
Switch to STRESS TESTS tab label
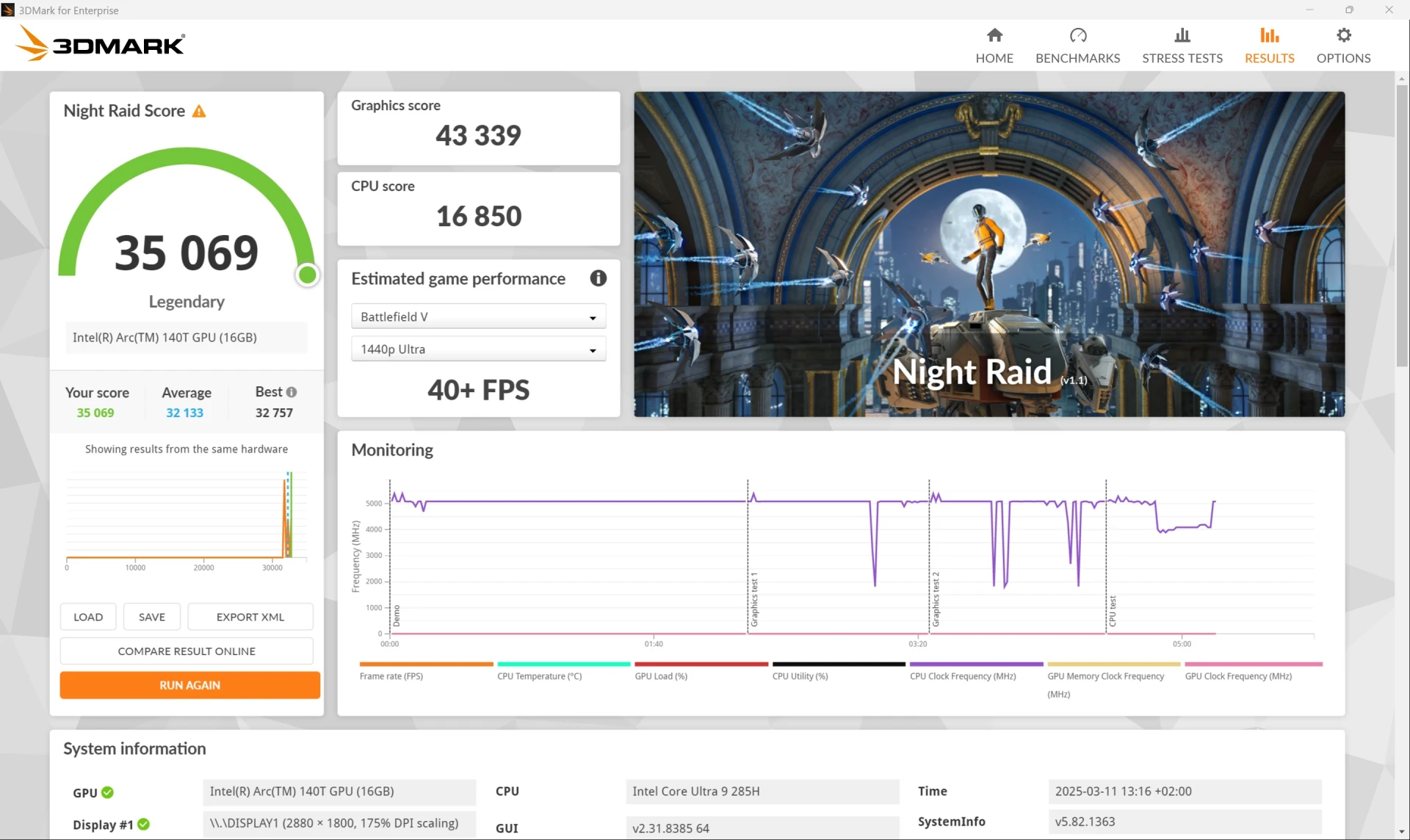pos(1182,58)
